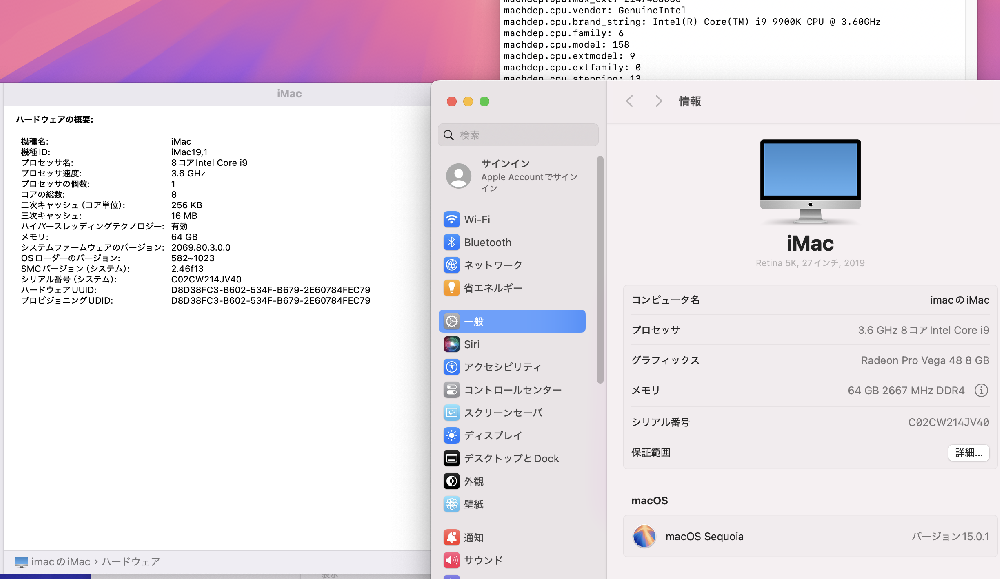This screenshot has width=1000, height=579.
Task: Click the computer icon in System Information path bar
Action: [x=21, y=562]
